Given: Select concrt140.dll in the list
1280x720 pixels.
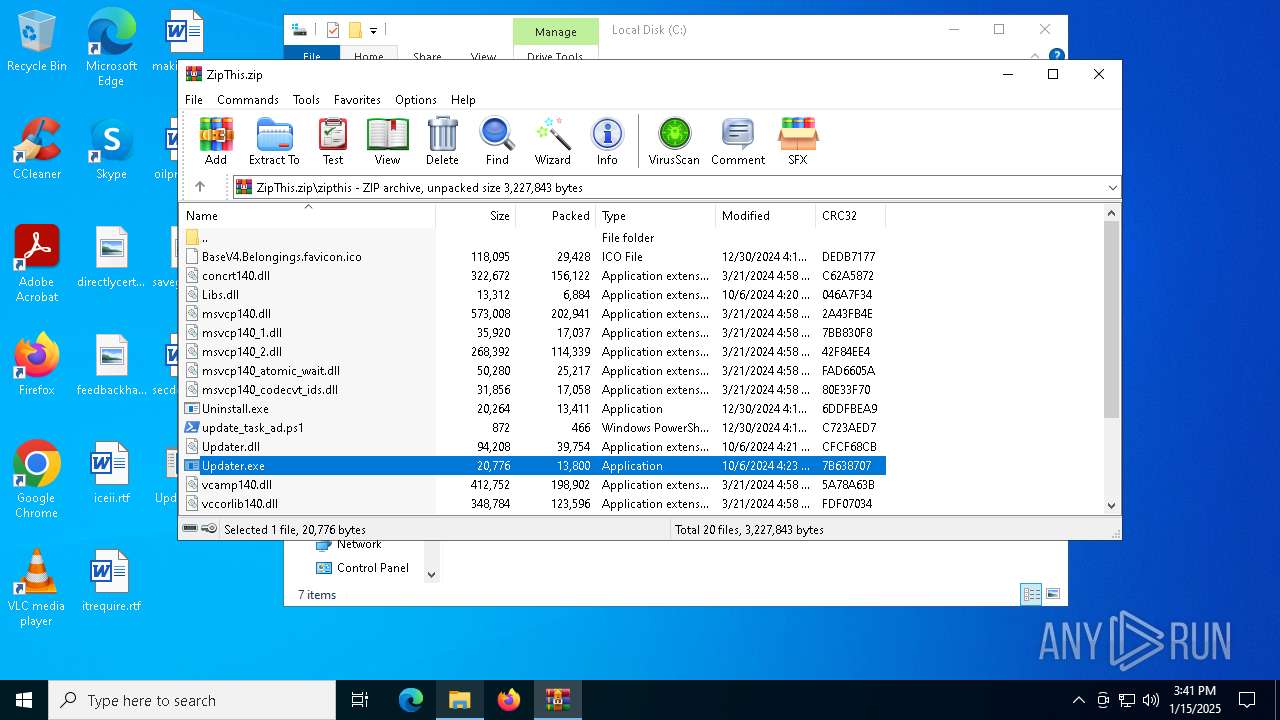Looking at the screenshot, I should click(x=533, y=276).
